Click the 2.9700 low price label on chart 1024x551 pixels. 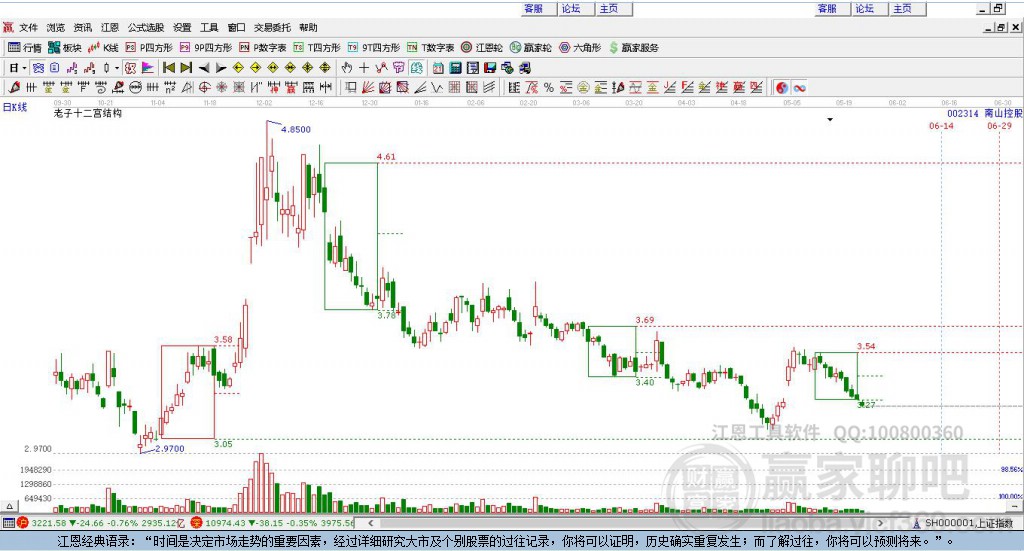[170, 449]
